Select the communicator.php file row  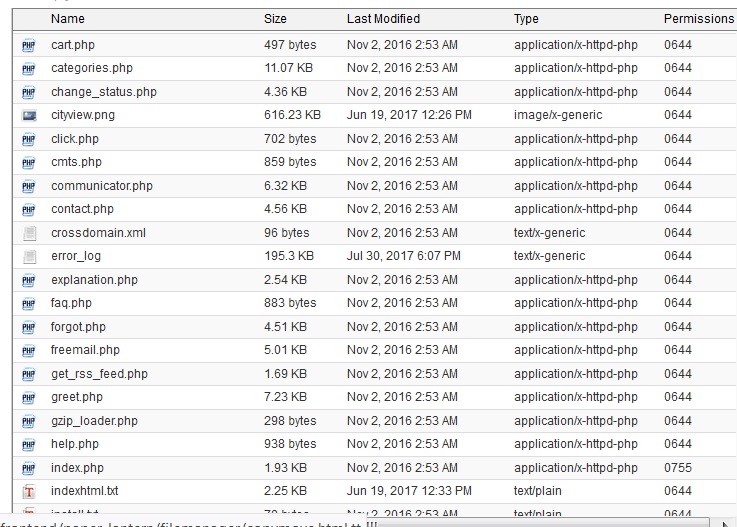click(x=102, y=186)
